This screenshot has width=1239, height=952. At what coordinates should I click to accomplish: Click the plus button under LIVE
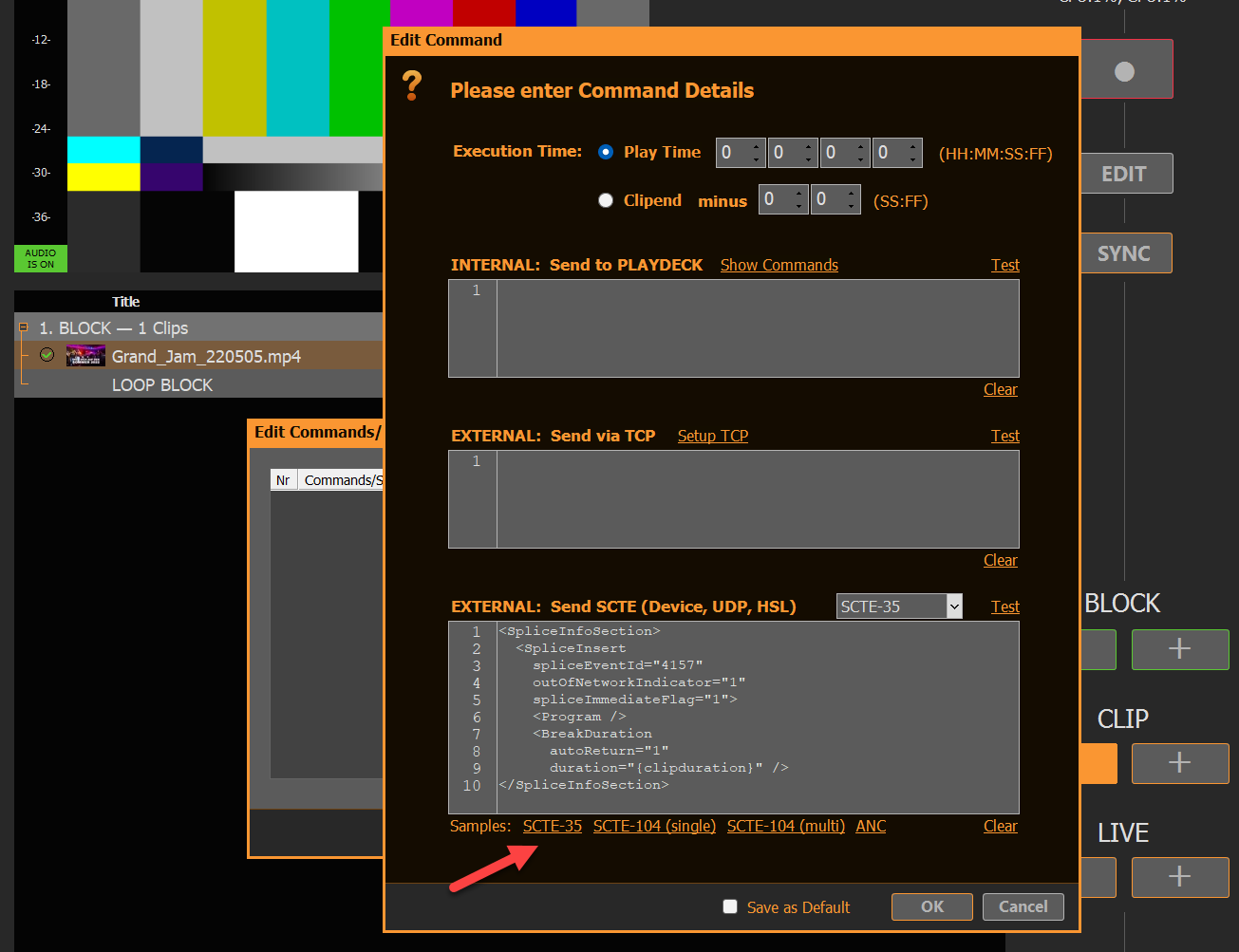[1179, 876]
